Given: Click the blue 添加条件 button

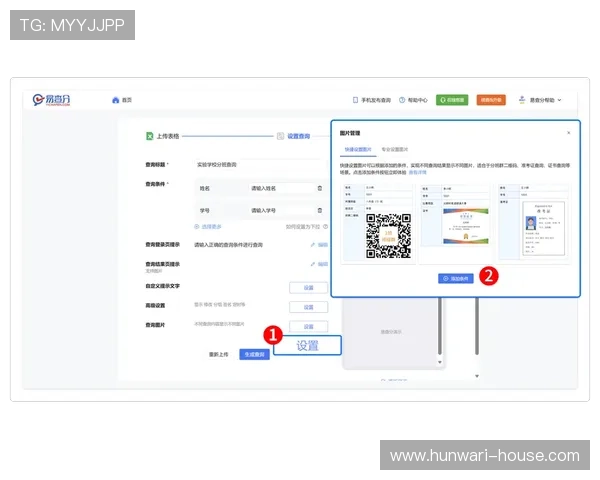Looking at the screenshot, I should pyautogui.click(x=456, y=279).
